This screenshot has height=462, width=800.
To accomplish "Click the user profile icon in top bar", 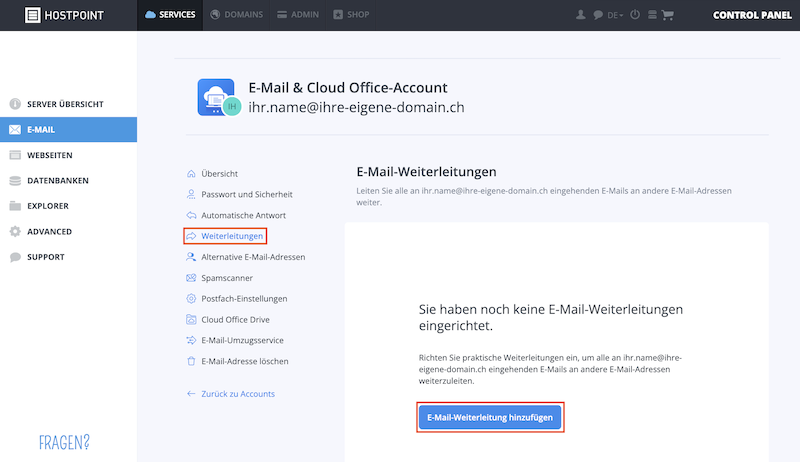I will (581, 15).
